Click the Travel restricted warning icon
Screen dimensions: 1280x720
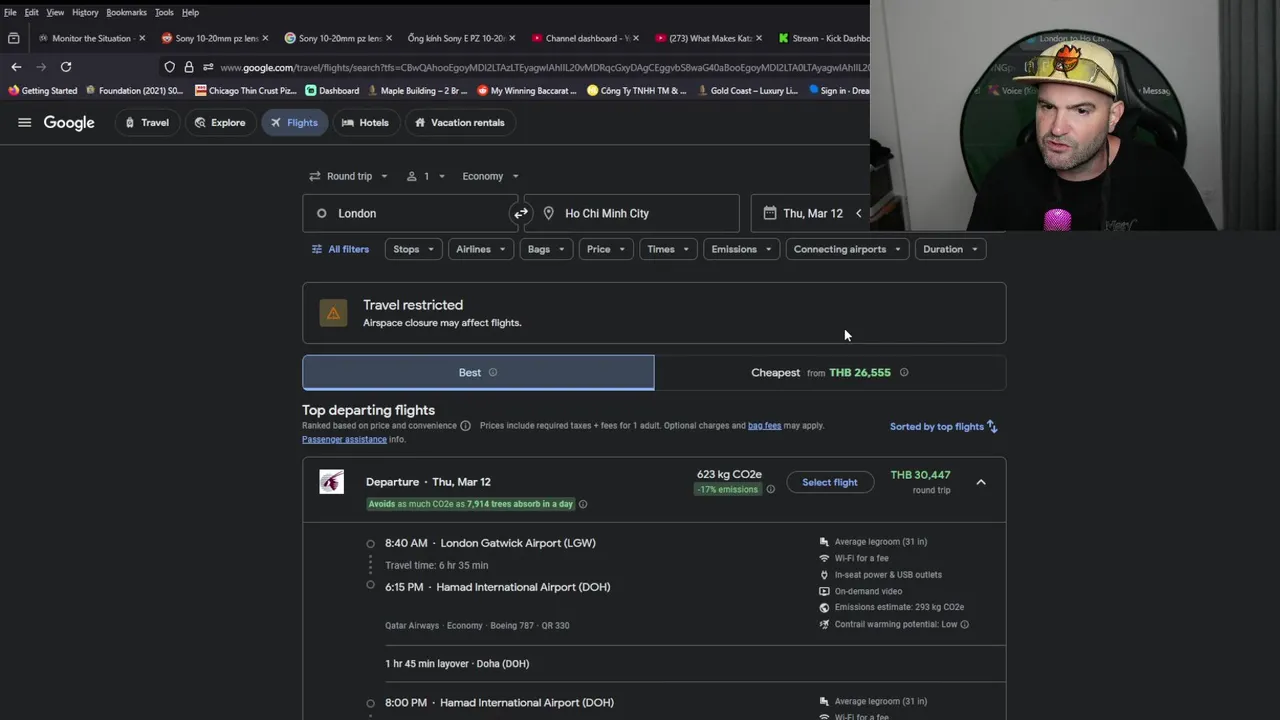(333, 313)
